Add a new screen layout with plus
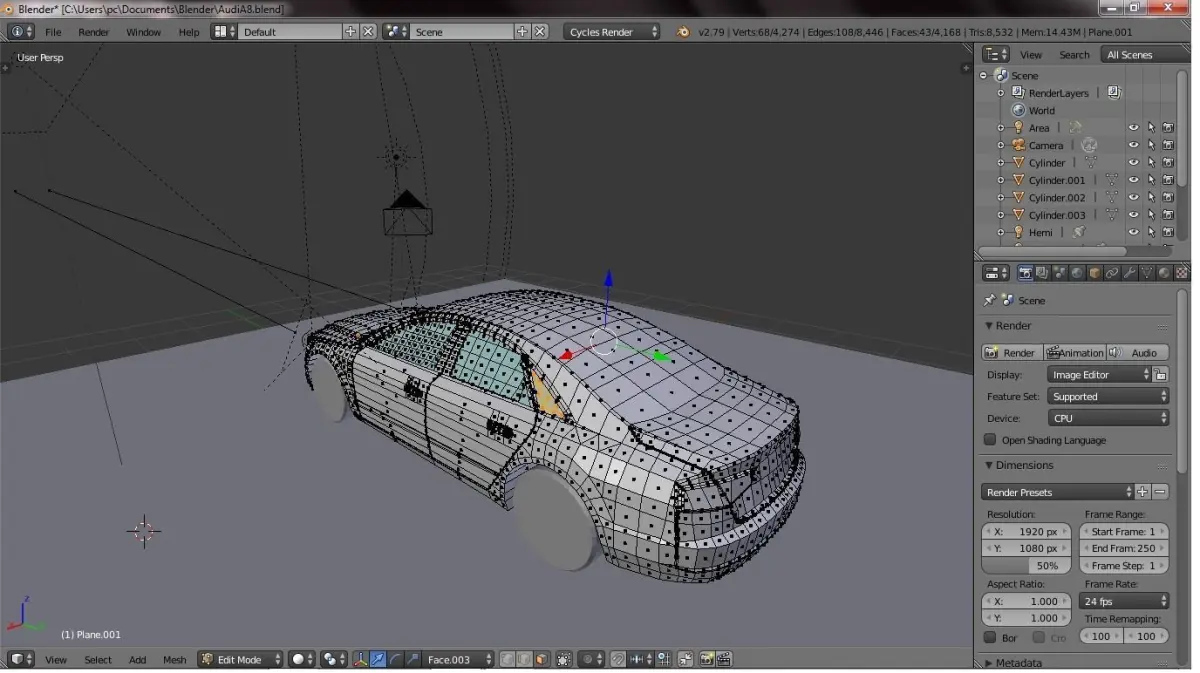Viewport: 1200px width, 673px height. [350, 32]
